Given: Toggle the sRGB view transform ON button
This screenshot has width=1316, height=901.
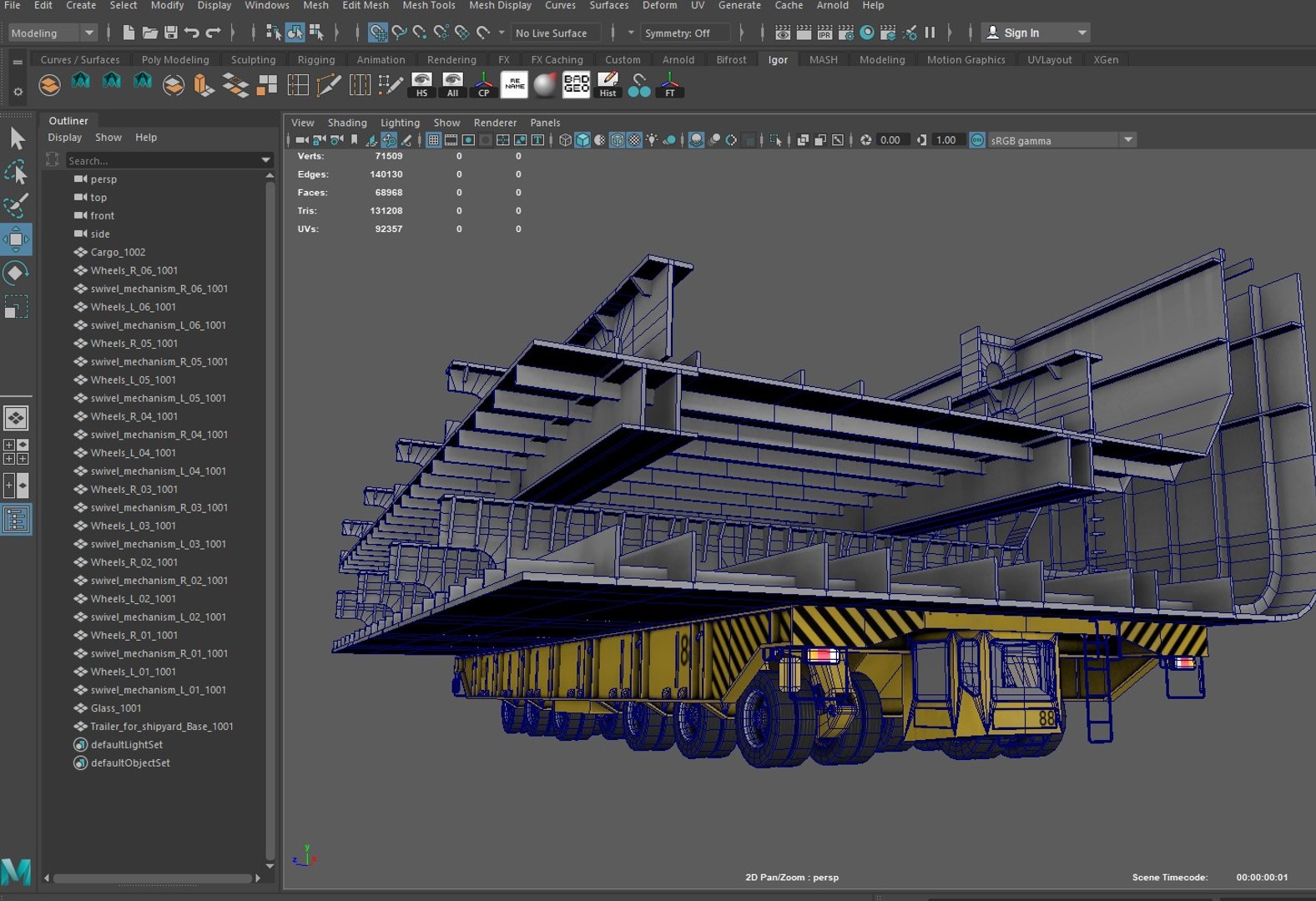Looking at the screenshot, I should tap(976, 140).
